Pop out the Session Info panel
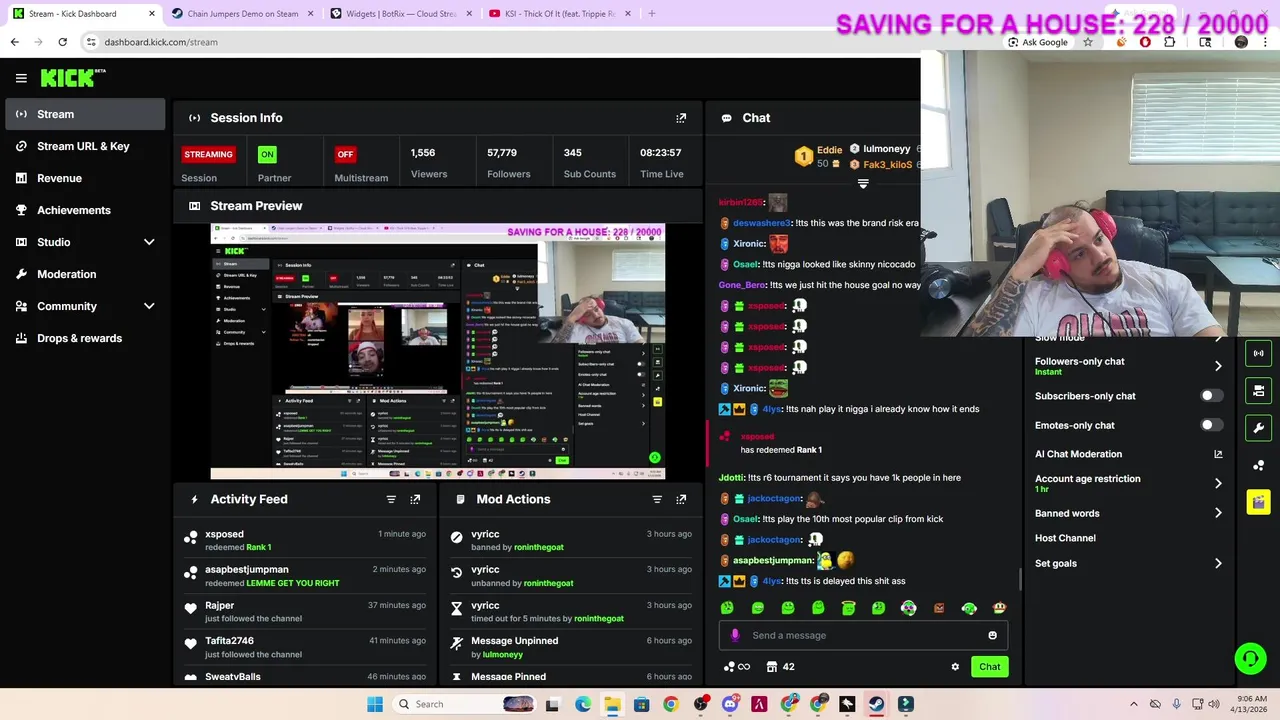 [681, 118]
